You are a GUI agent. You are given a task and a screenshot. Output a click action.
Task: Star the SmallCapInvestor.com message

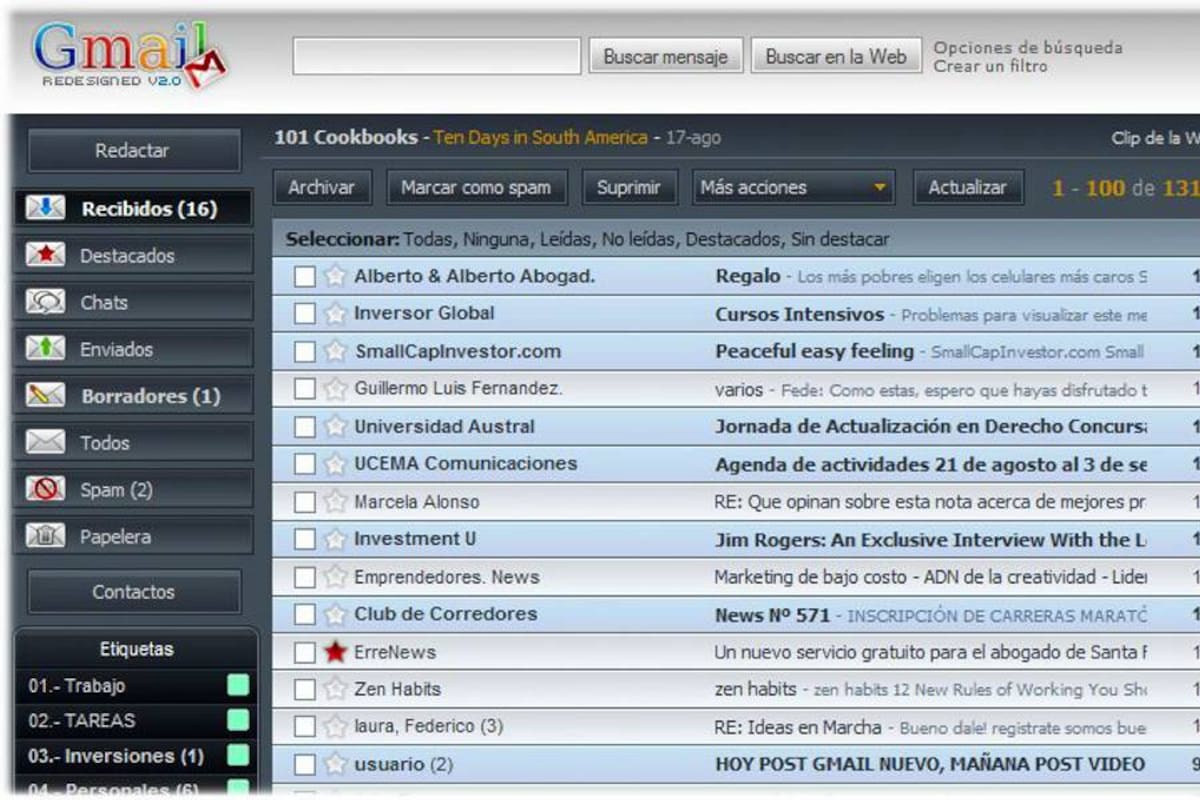click(335, 351)
